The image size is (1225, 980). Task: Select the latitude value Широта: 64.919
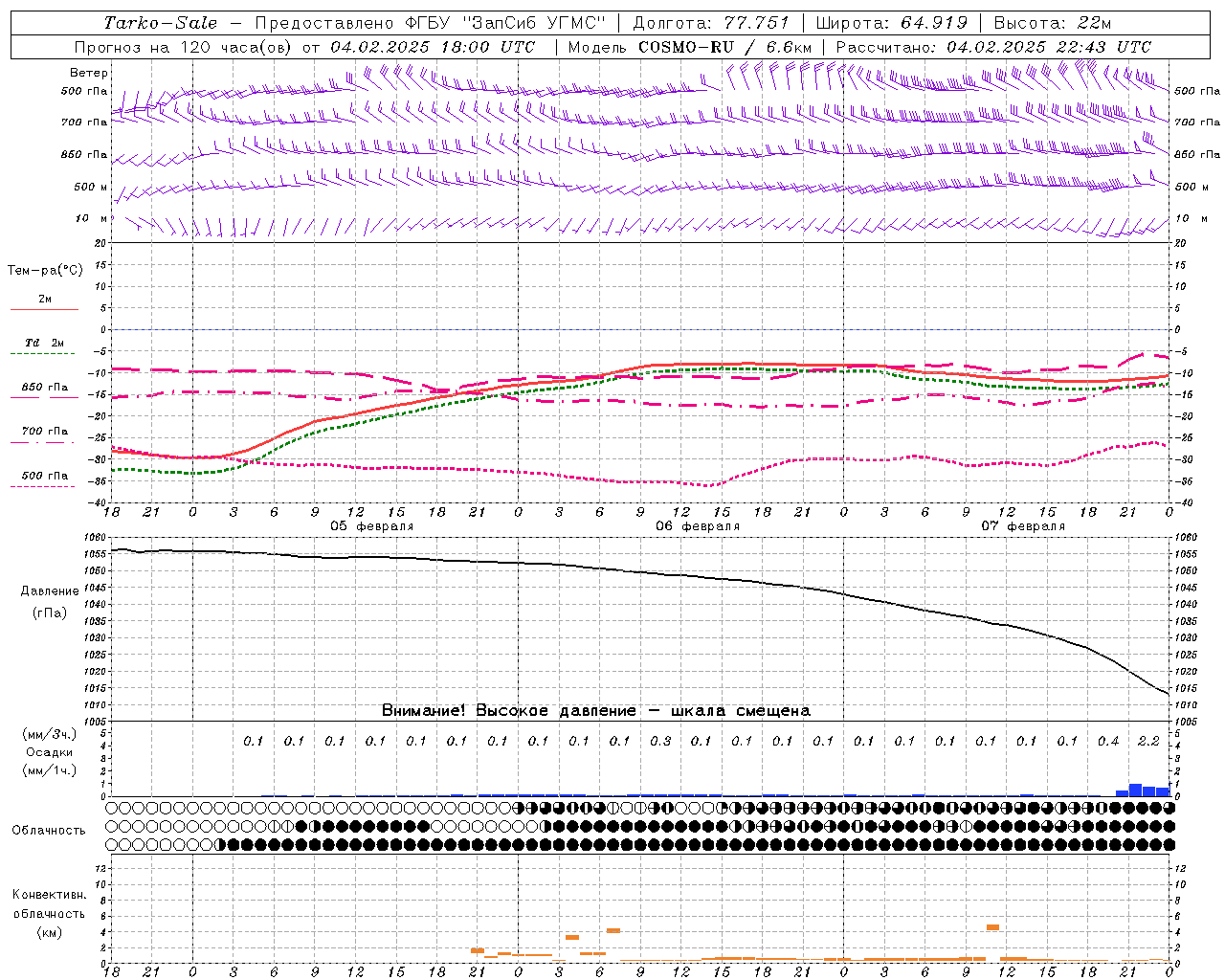click(891, 23)
